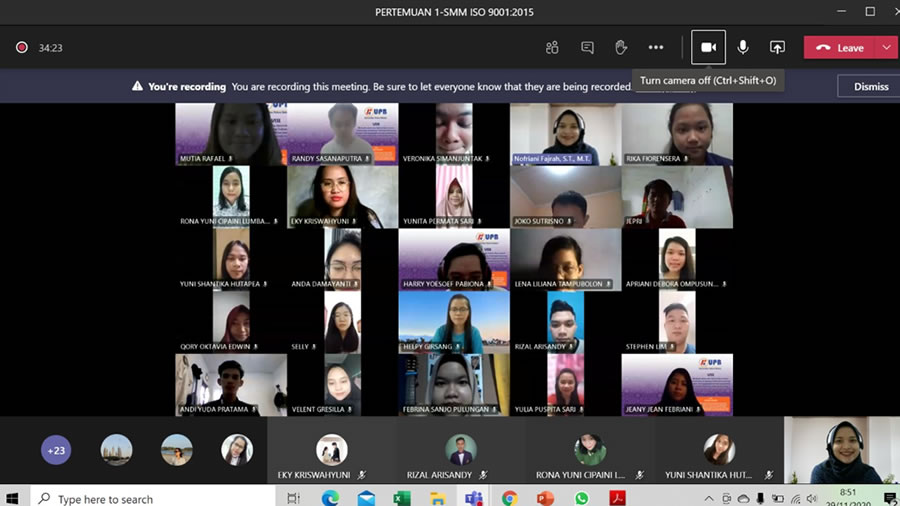Image resolution: width=900 pixels, height=506 pixels.
Task: Click the Windows search box
Action: tap(150, 497)
